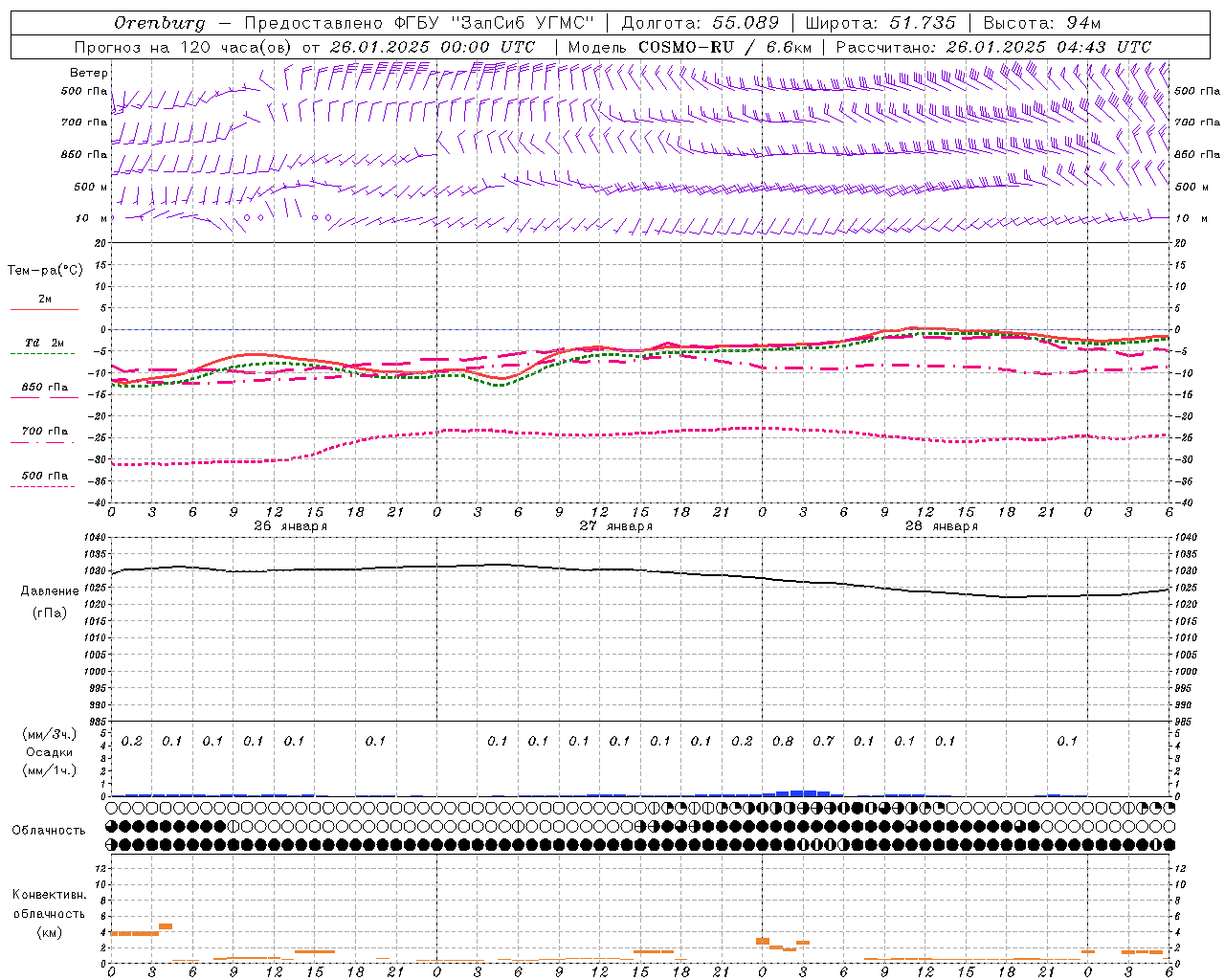The height and width of the screenshot is (980, 1225).
Task: Select the (мм/1ч.) hourly precipitation unit label
Action: [x=51, y=770]
